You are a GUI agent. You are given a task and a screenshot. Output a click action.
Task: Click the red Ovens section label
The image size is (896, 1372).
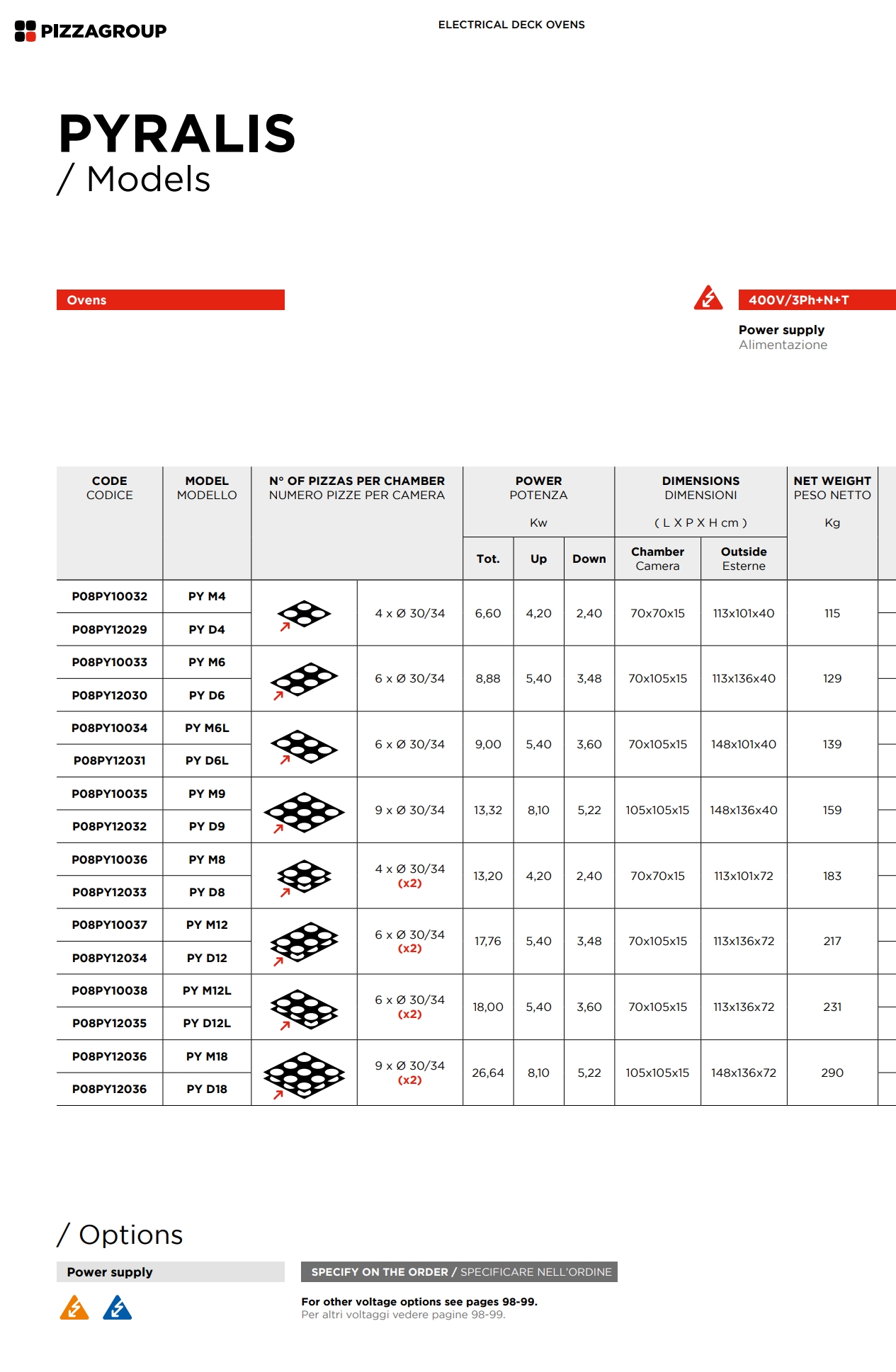point(170,300)
